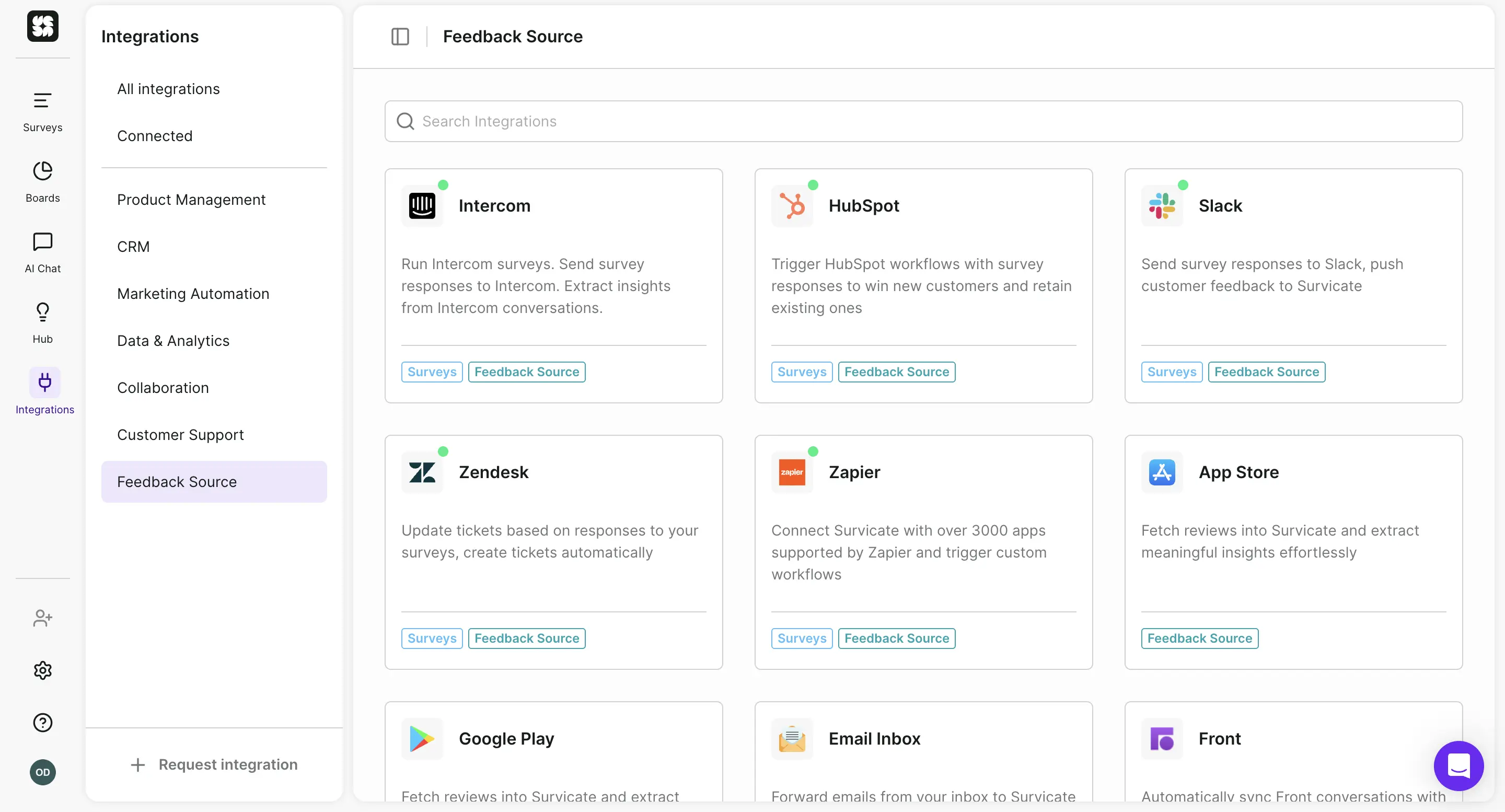1505x812 pixels.
Task: View Connected integrations
Action: 155,135
